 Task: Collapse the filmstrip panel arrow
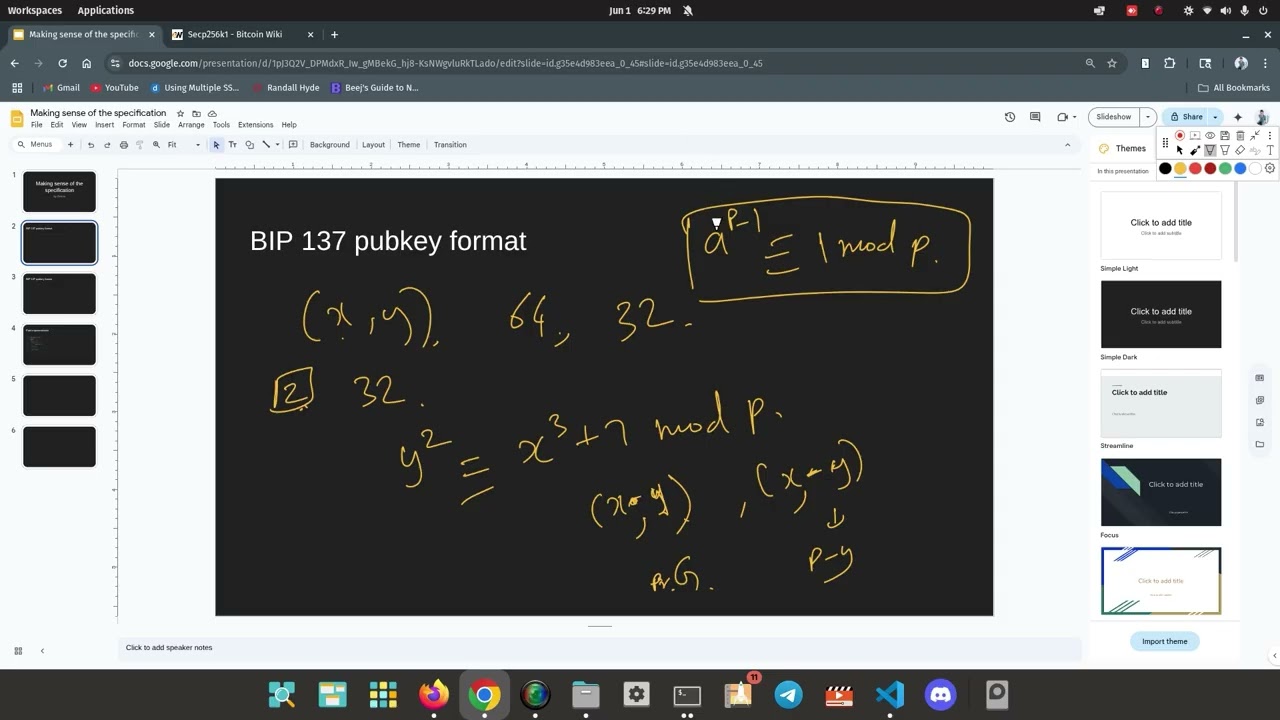42,651
